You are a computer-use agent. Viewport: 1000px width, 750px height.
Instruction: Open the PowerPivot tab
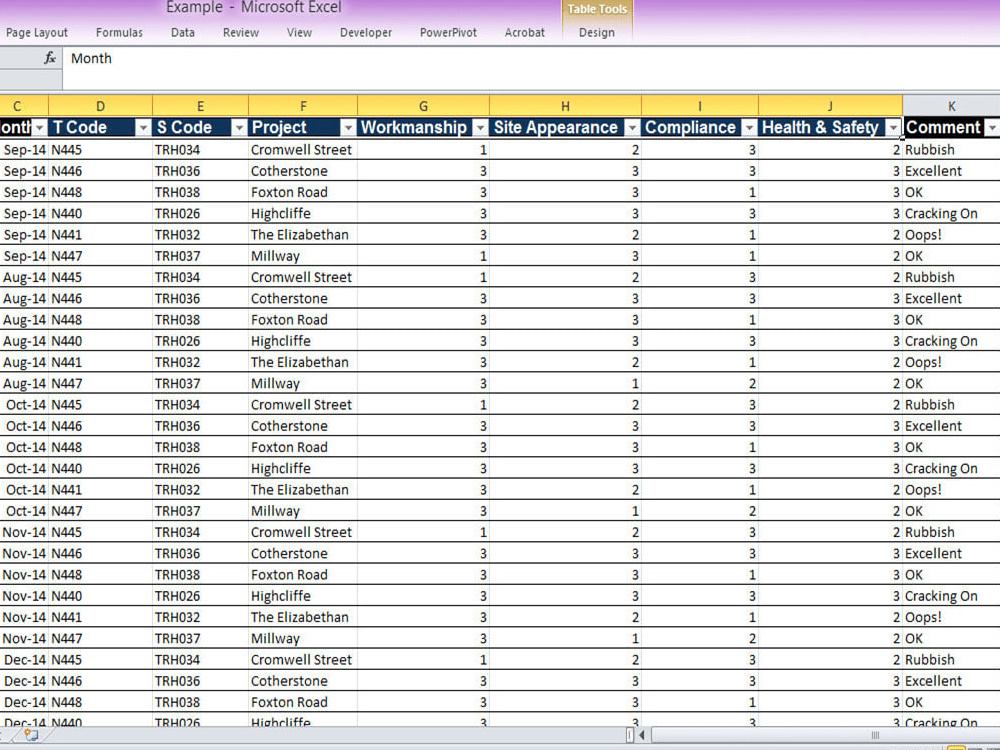(448, 33)
